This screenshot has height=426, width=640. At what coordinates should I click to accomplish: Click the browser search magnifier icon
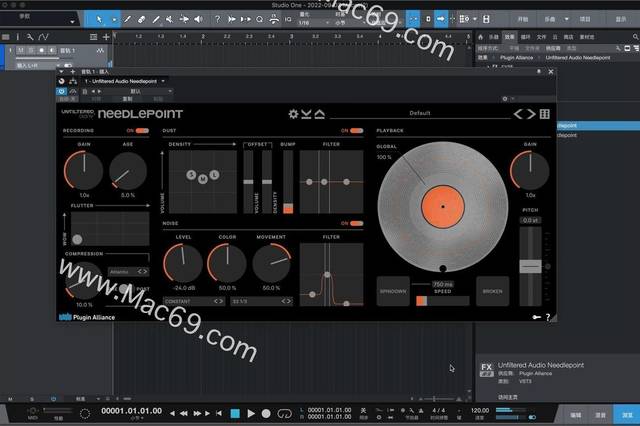coord(636,37)
